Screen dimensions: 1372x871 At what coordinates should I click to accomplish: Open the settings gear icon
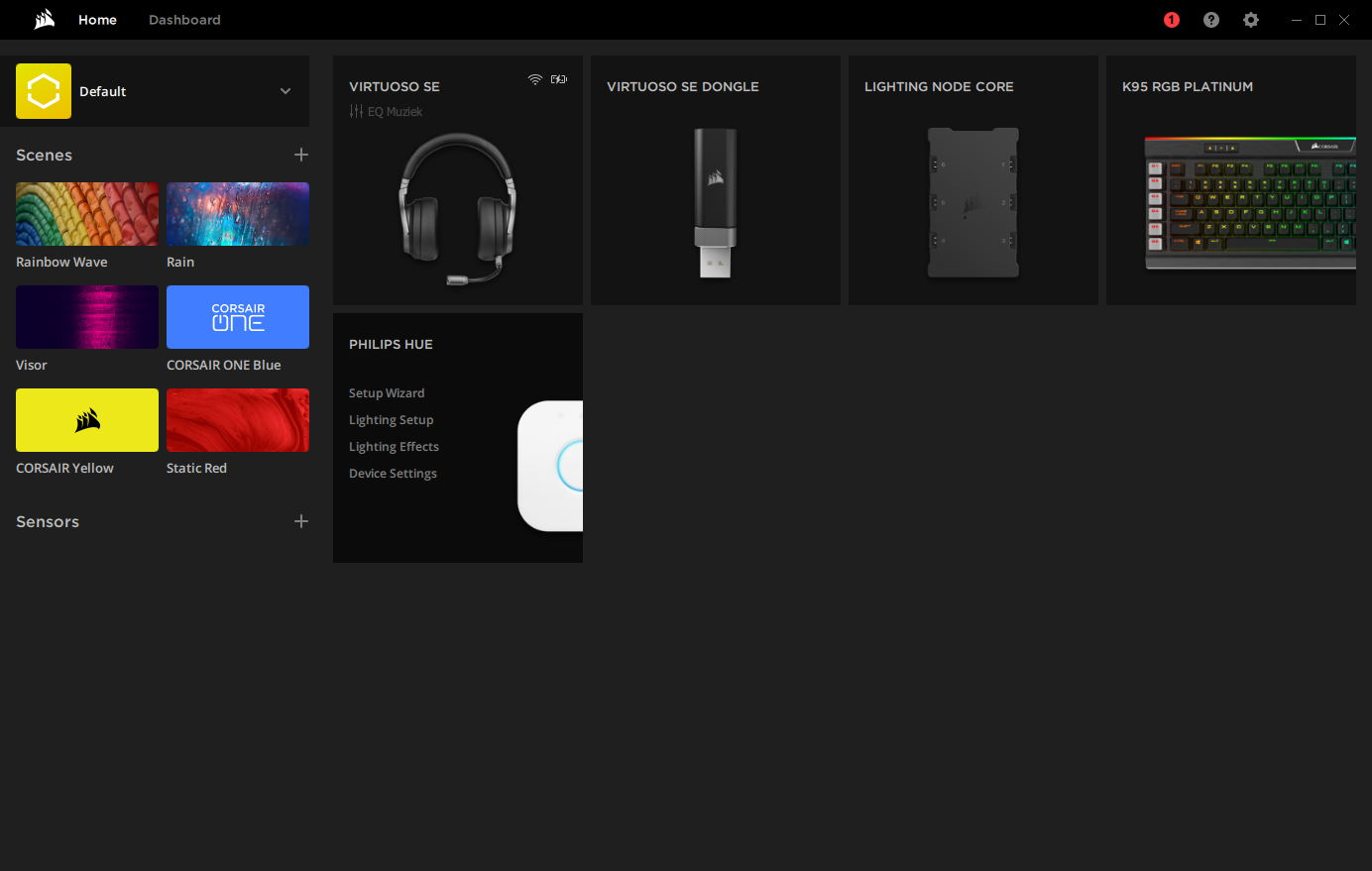1251,20
